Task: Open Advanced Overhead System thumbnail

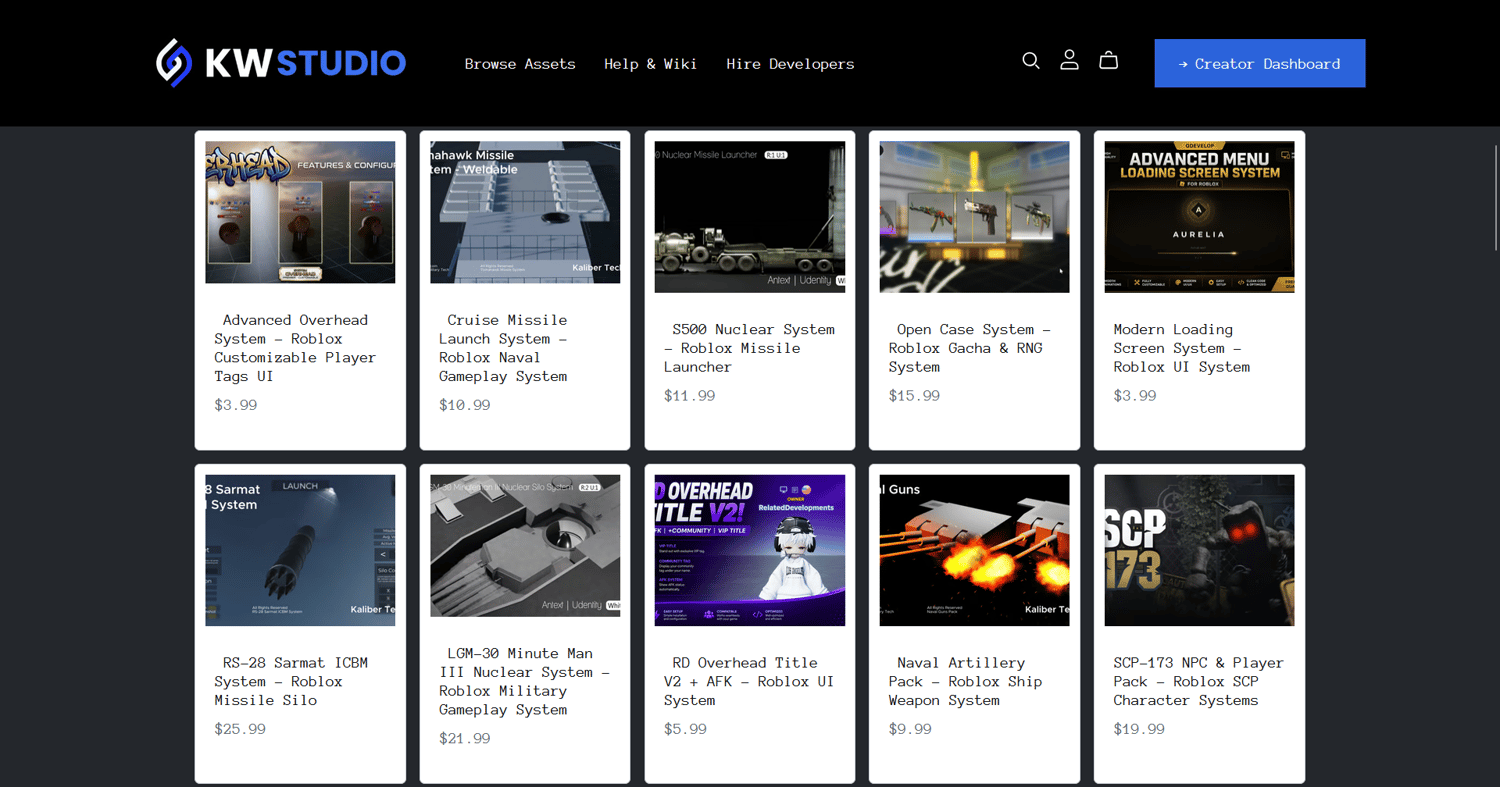Action: 300,212
